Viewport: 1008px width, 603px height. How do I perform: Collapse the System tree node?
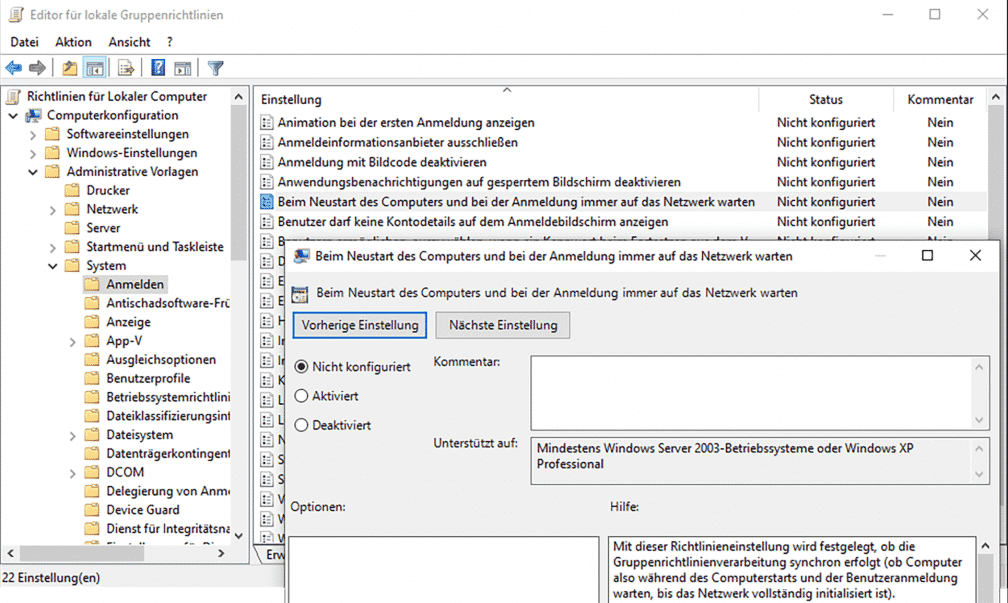click(x=52, y=265)
